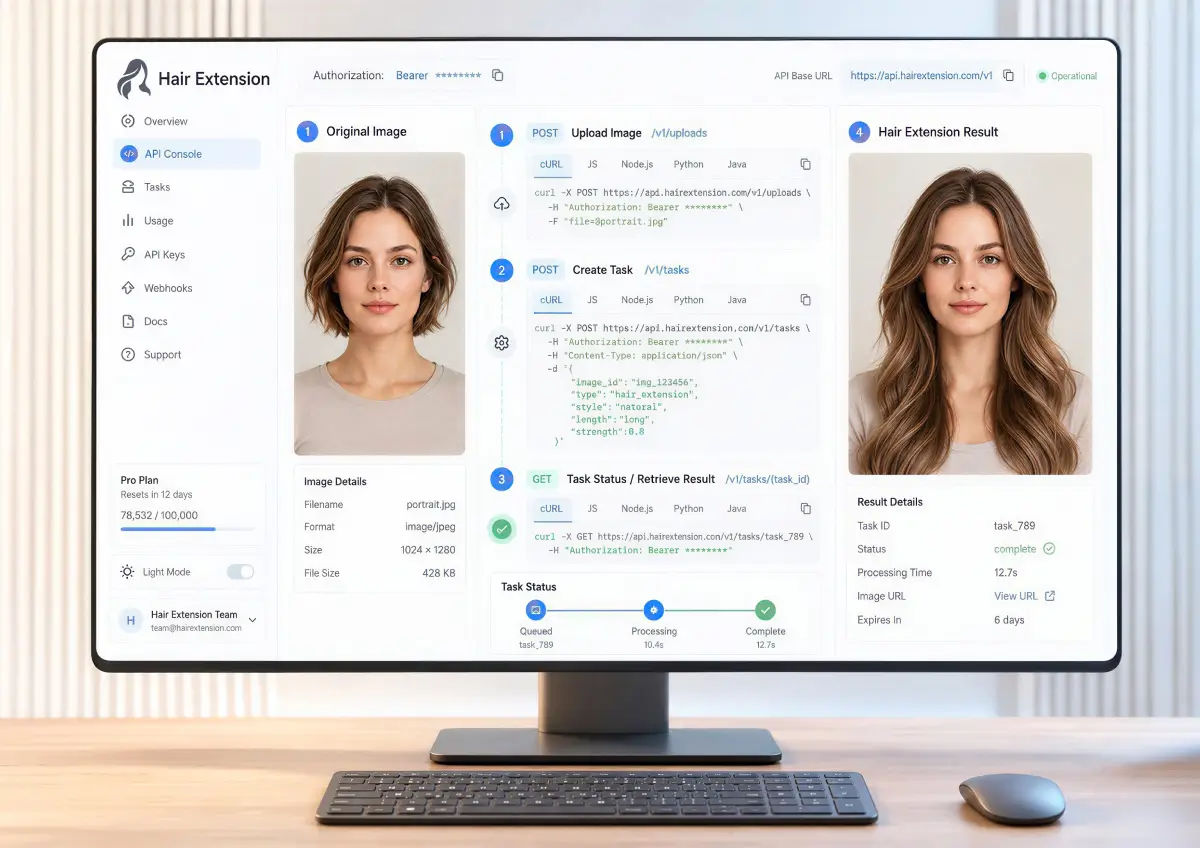Click the gear icon beside Create Task

point(502,343)
